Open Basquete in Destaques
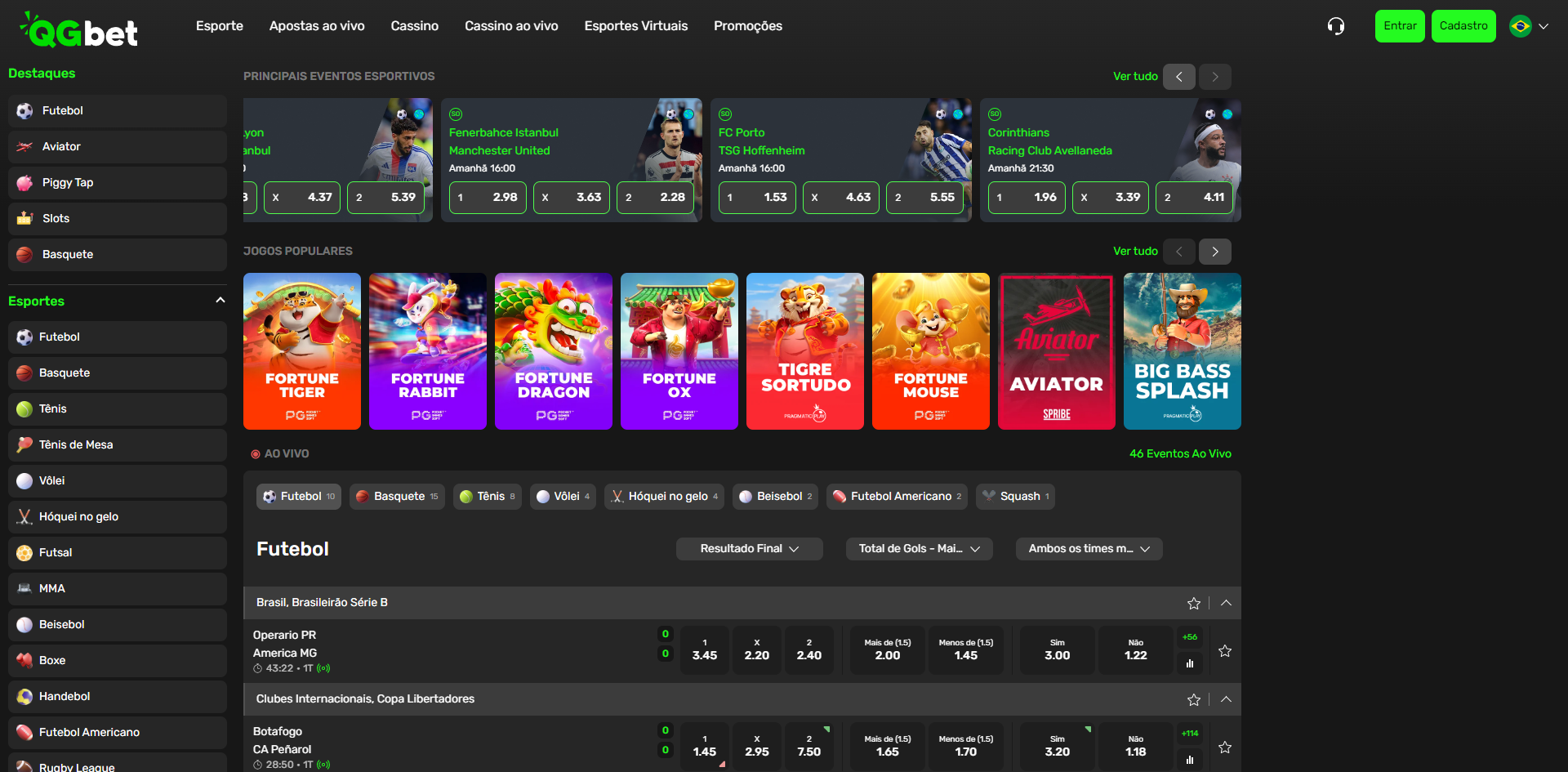 coord(118,255)
